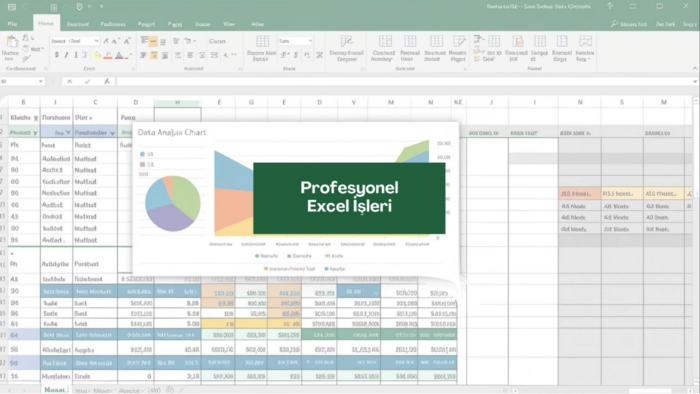Click the formula bar cancel X icon
Screen dimensions: 700x394
coord(70,81)
